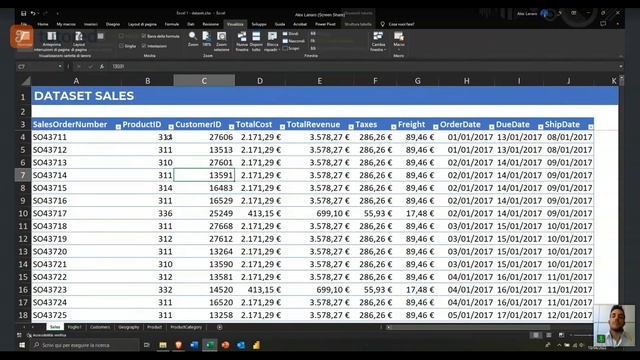The image size is (640, 360).
Task: Click Scopri to unhide a window
Action: click(291, 49)
